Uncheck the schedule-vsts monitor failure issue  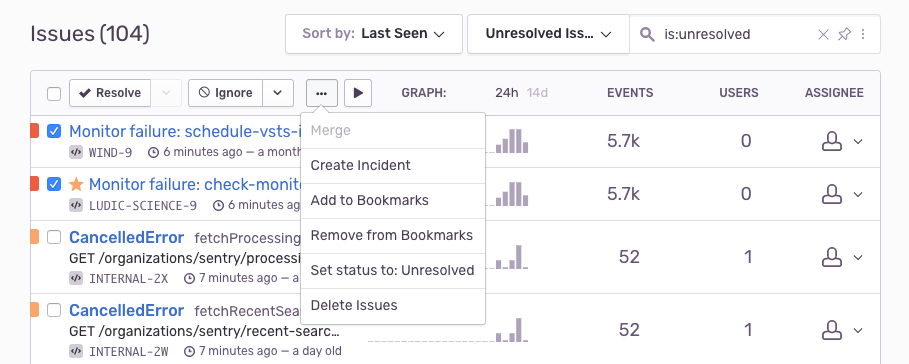coord(54,132)
